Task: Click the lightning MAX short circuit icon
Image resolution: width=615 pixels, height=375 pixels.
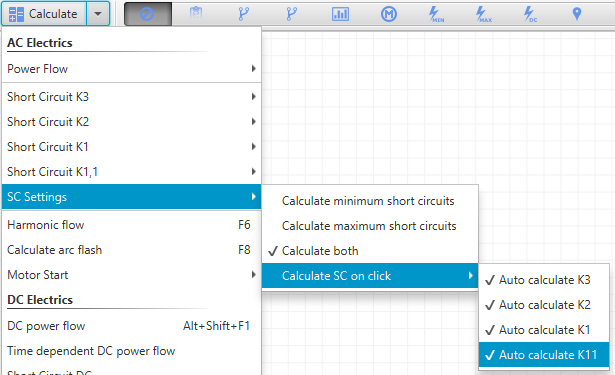Action: pyautogui.click(x=484, y=14)
